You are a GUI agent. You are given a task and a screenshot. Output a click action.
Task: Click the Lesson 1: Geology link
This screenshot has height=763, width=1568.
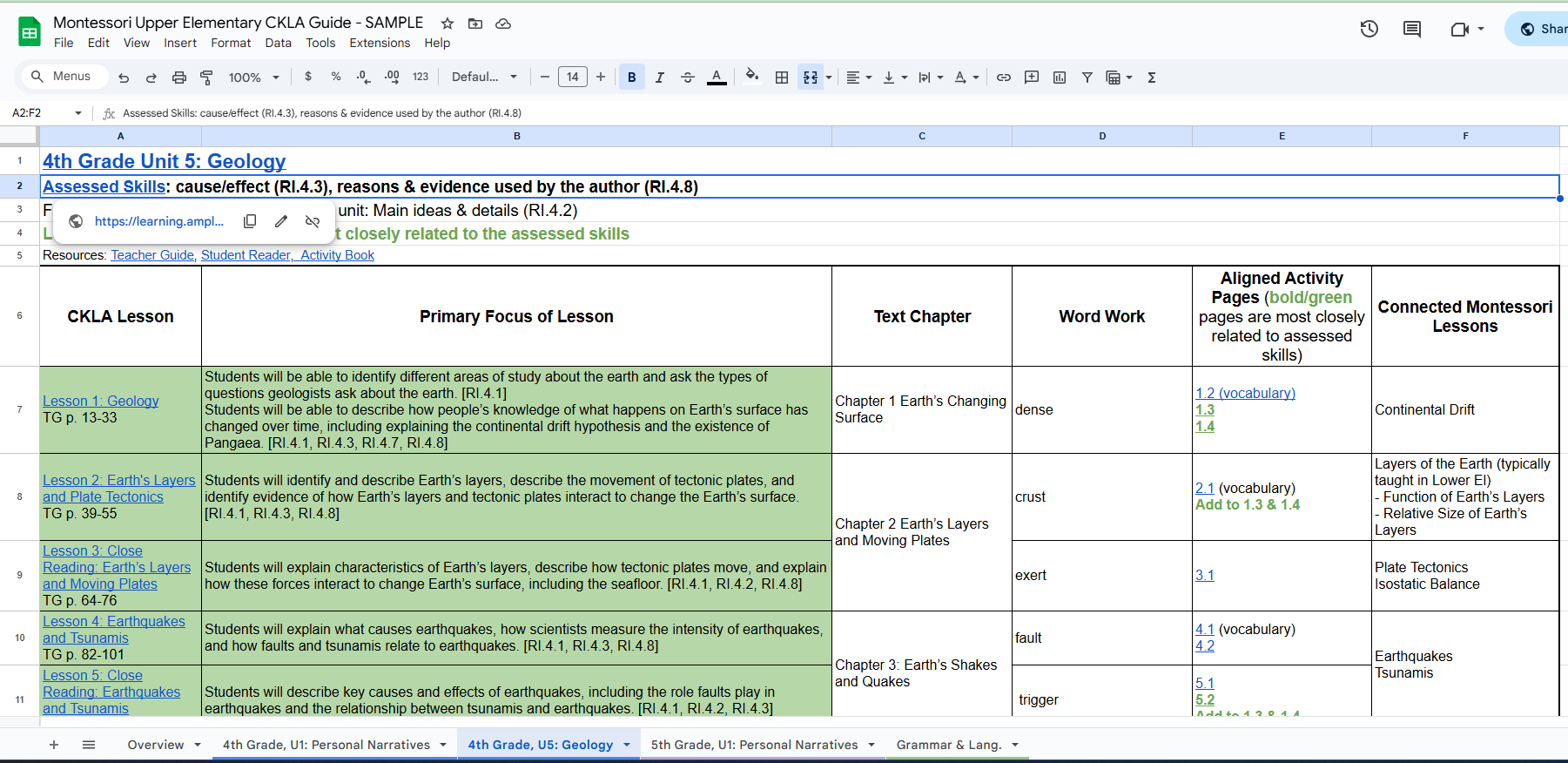point(101,401)
